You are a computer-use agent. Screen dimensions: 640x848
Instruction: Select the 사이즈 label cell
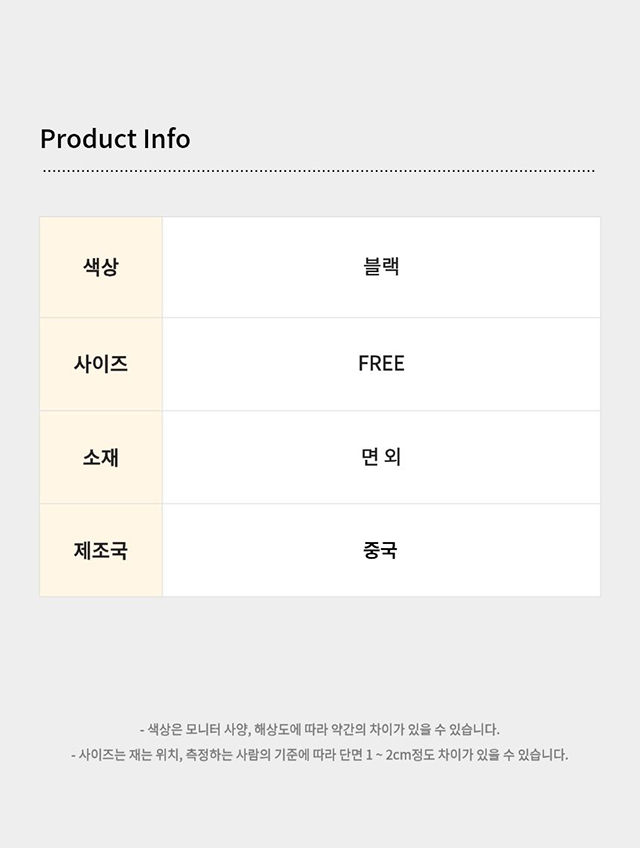click(x=101, y=364)
